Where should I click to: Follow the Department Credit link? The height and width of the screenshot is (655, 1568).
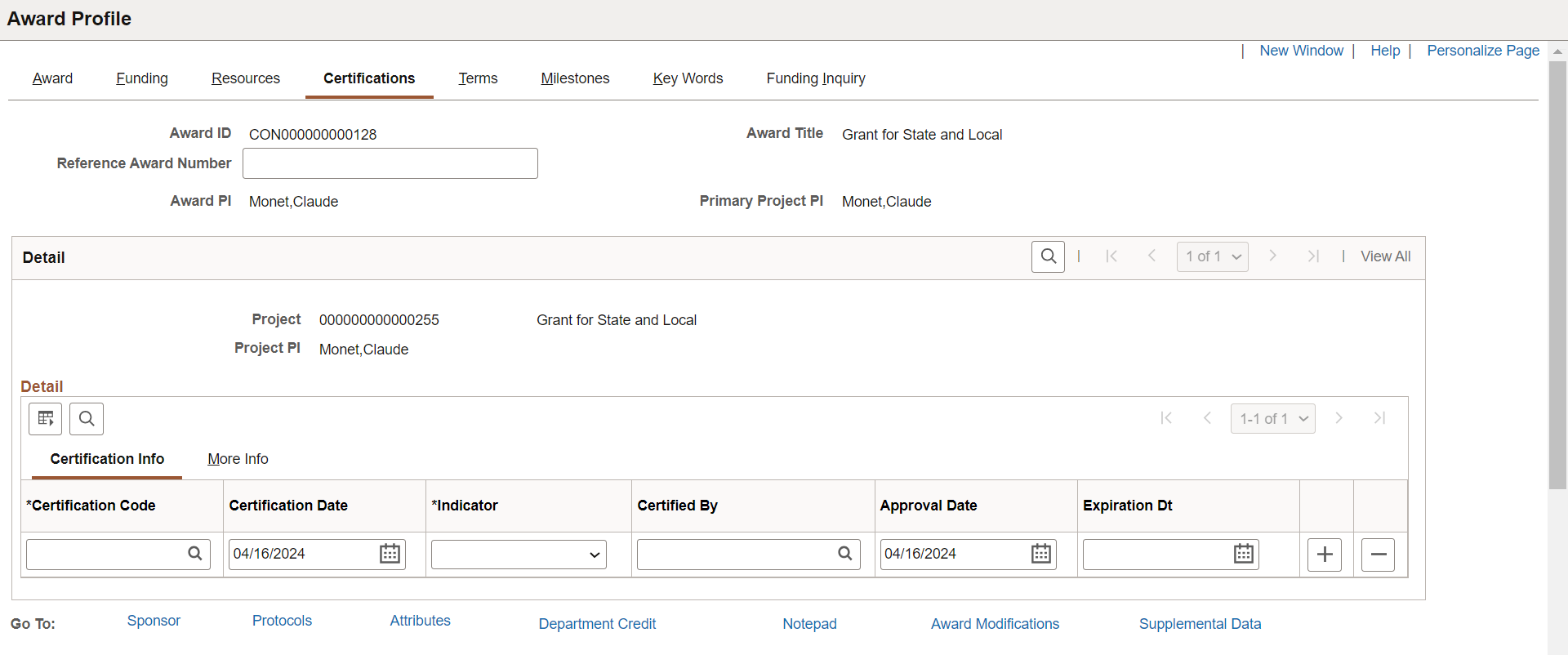[597, 624]
